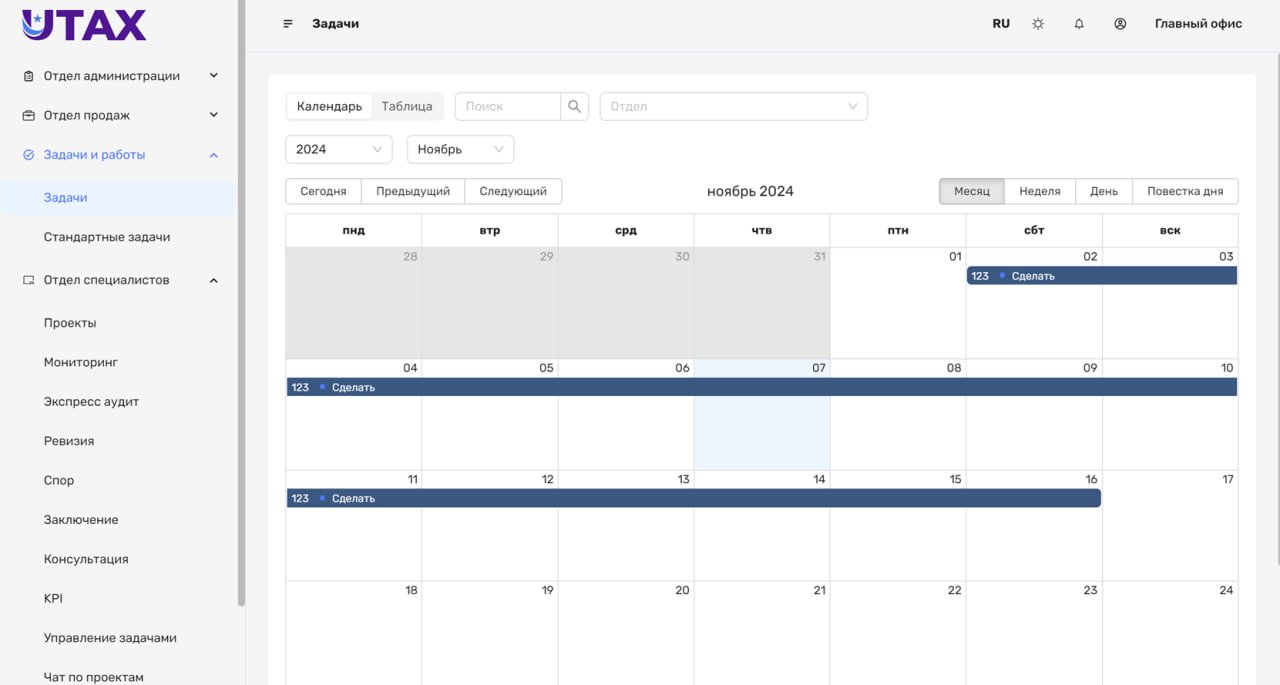Open Консультация in sidebar

click(x=118, y=559)
